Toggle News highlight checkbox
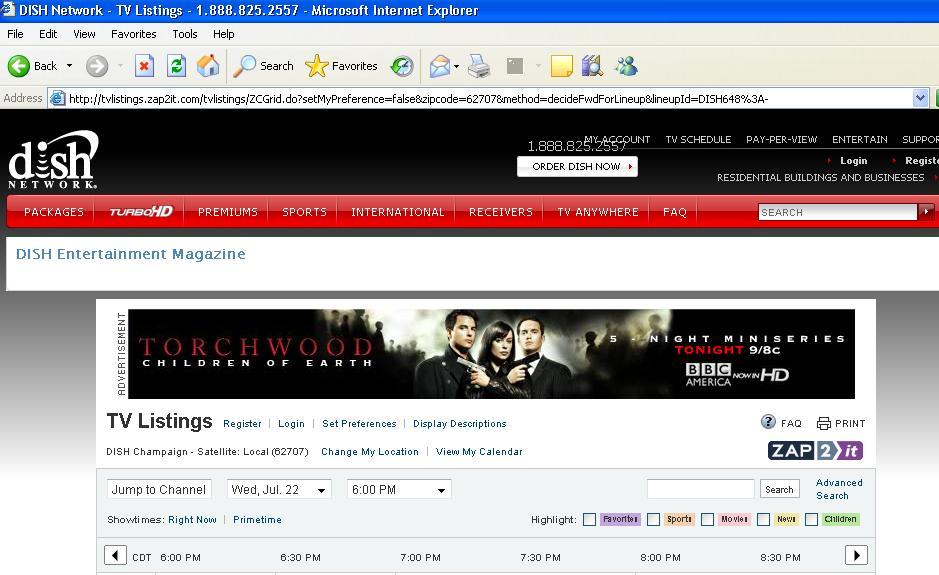This screenshot has width=939, height=575. 763,519
